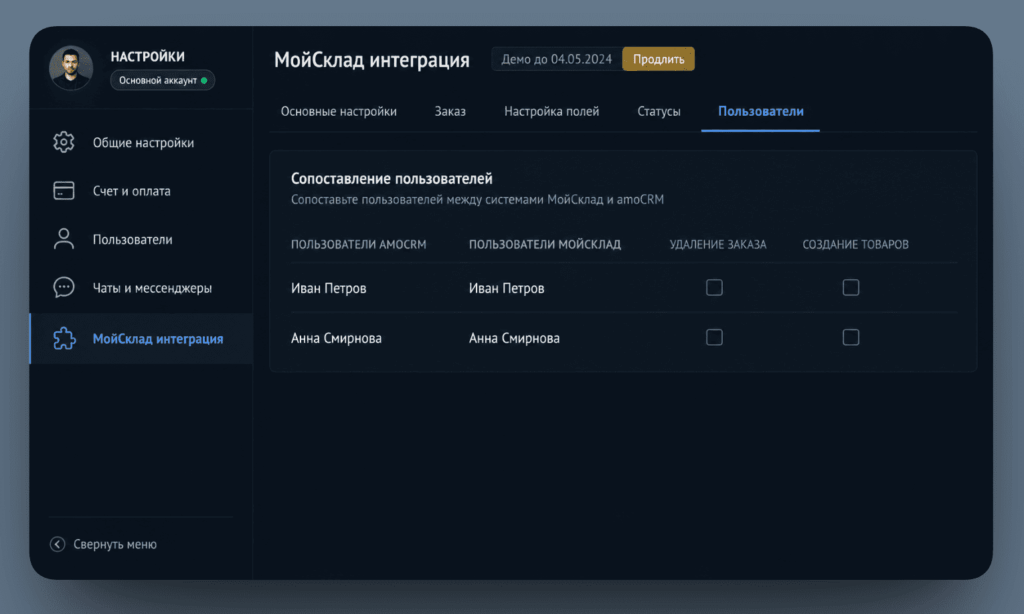This screenshot has width=1024, height=614.
Task: Click the green status dot in Основной аккаунт
Action: [204, 80]
